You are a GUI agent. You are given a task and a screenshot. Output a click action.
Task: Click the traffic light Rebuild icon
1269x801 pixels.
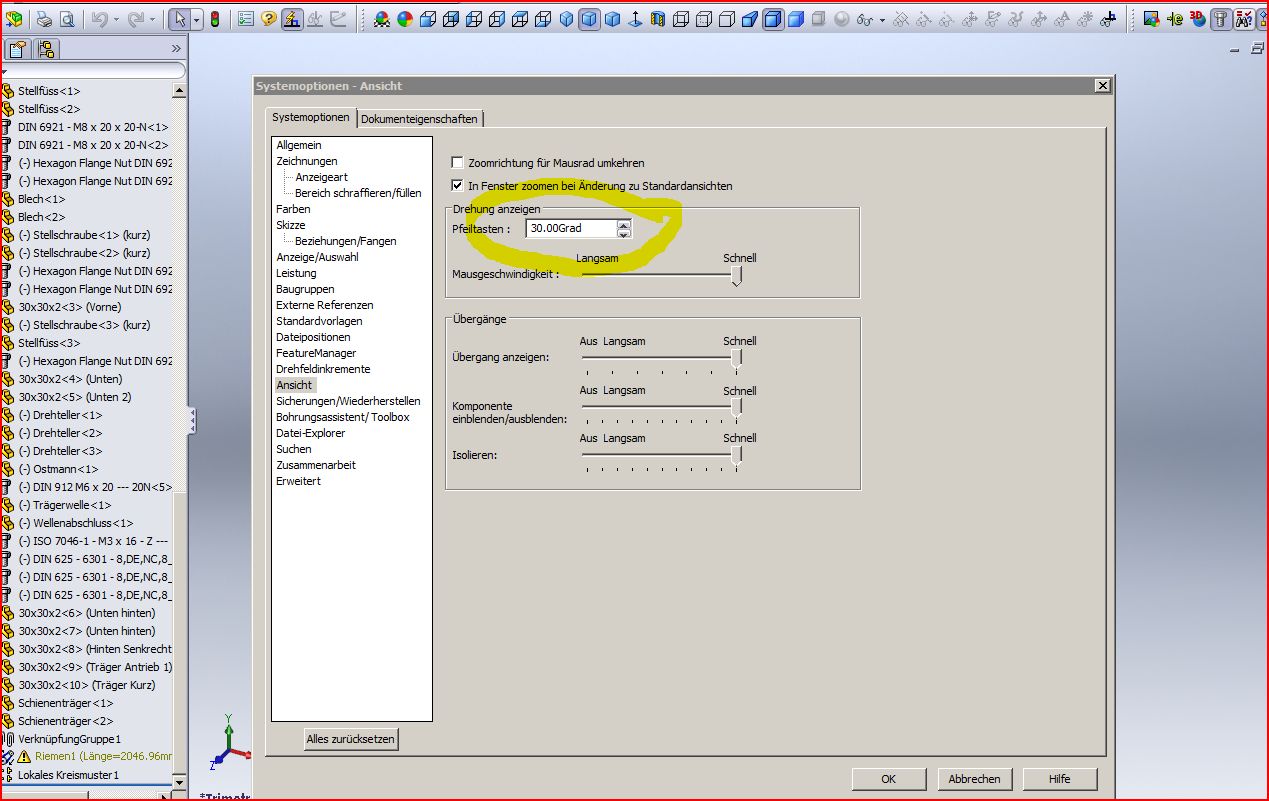[x=214, y=19]
